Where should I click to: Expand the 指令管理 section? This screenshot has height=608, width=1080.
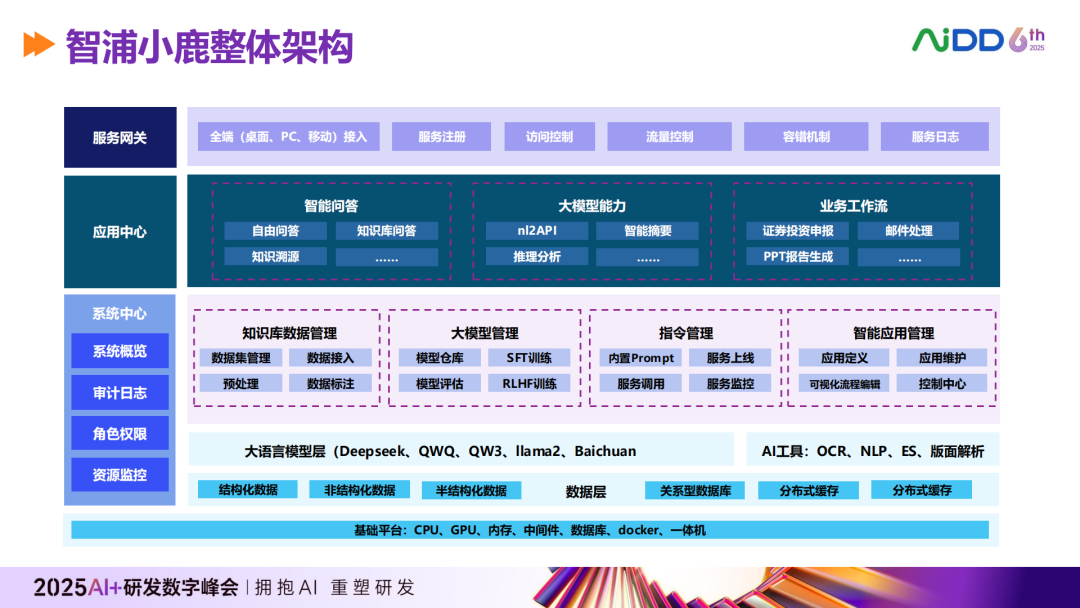[685, 333]
